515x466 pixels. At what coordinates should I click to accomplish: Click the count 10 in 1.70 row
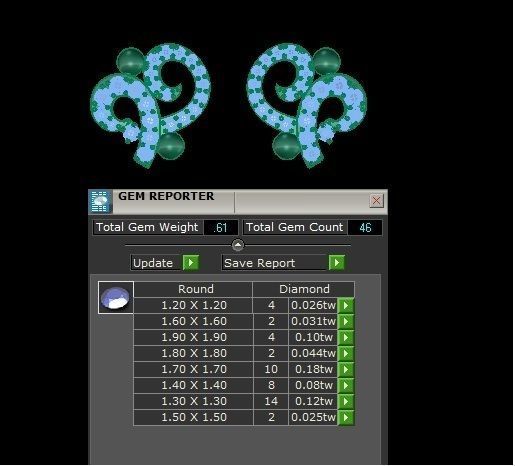(271, 369)
